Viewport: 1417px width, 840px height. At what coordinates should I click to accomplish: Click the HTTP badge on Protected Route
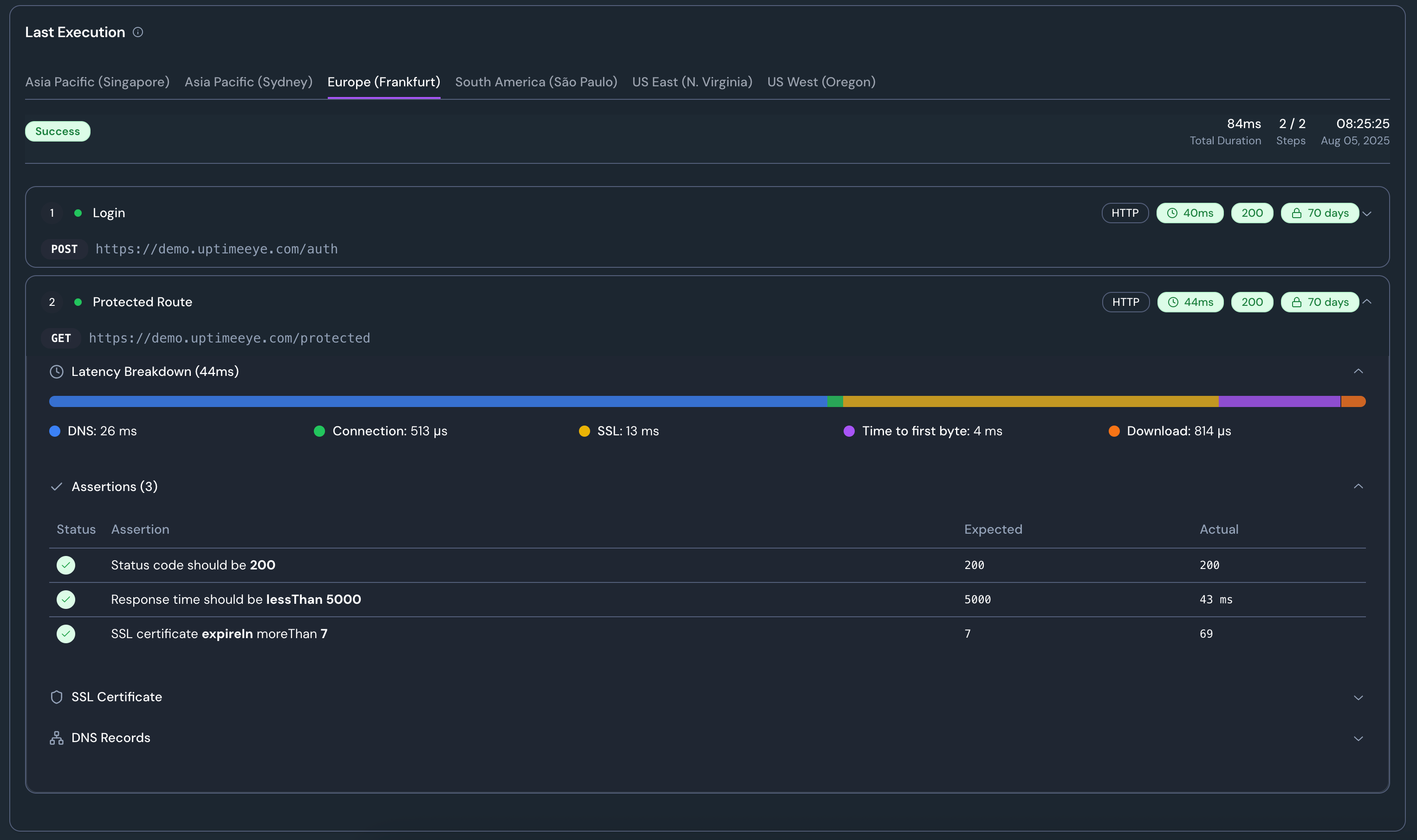click(x=1125, y=302)
